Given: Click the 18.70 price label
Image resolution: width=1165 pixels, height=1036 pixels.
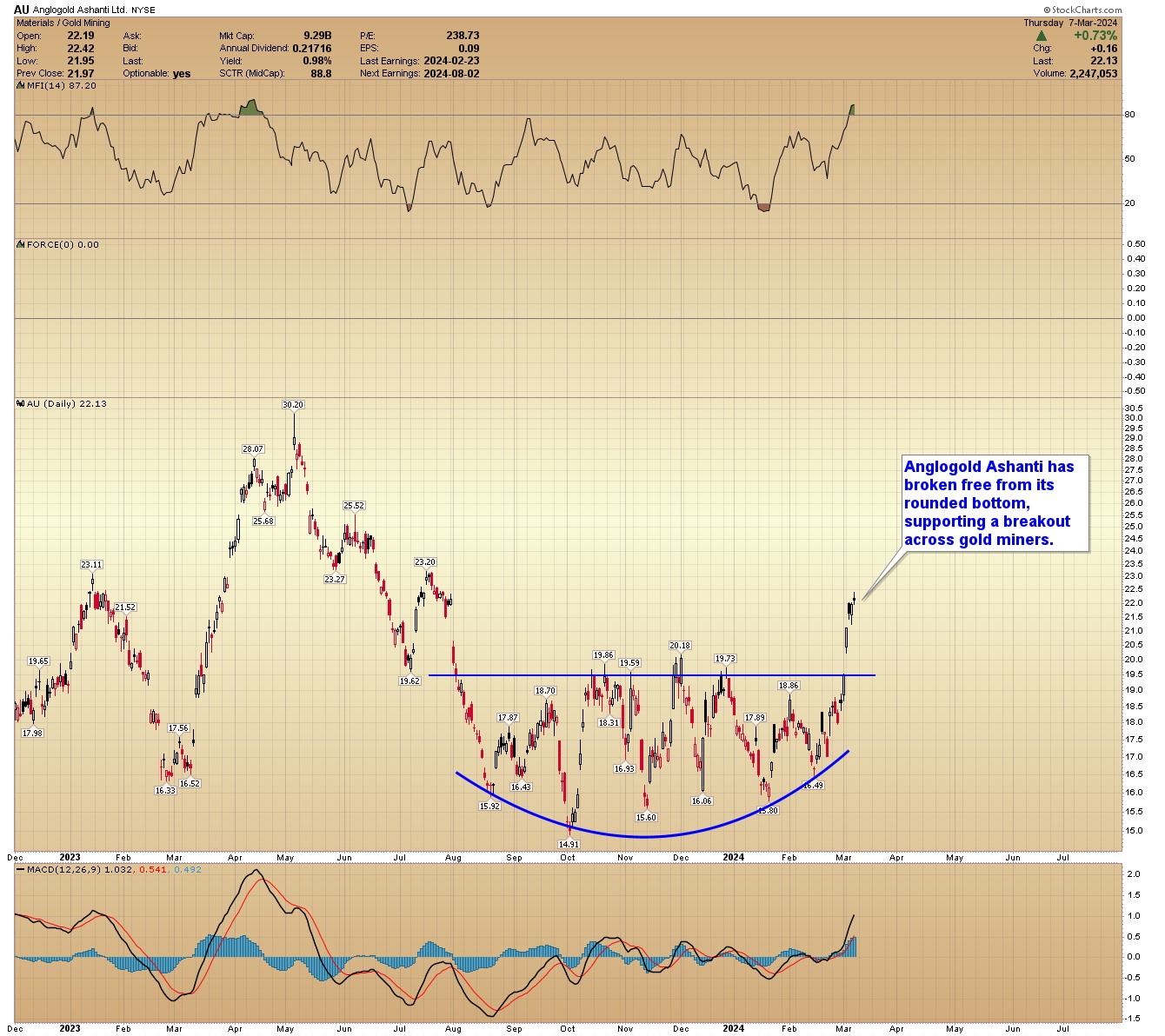Looking at the screenshot, I should [545, 690].
